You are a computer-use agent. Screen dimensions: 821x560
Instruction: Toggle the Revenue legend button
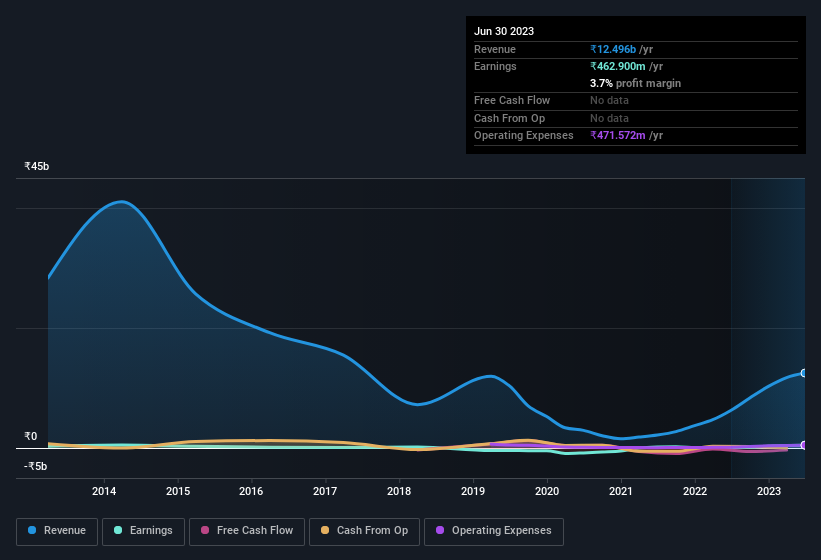[x=57, y=531]
